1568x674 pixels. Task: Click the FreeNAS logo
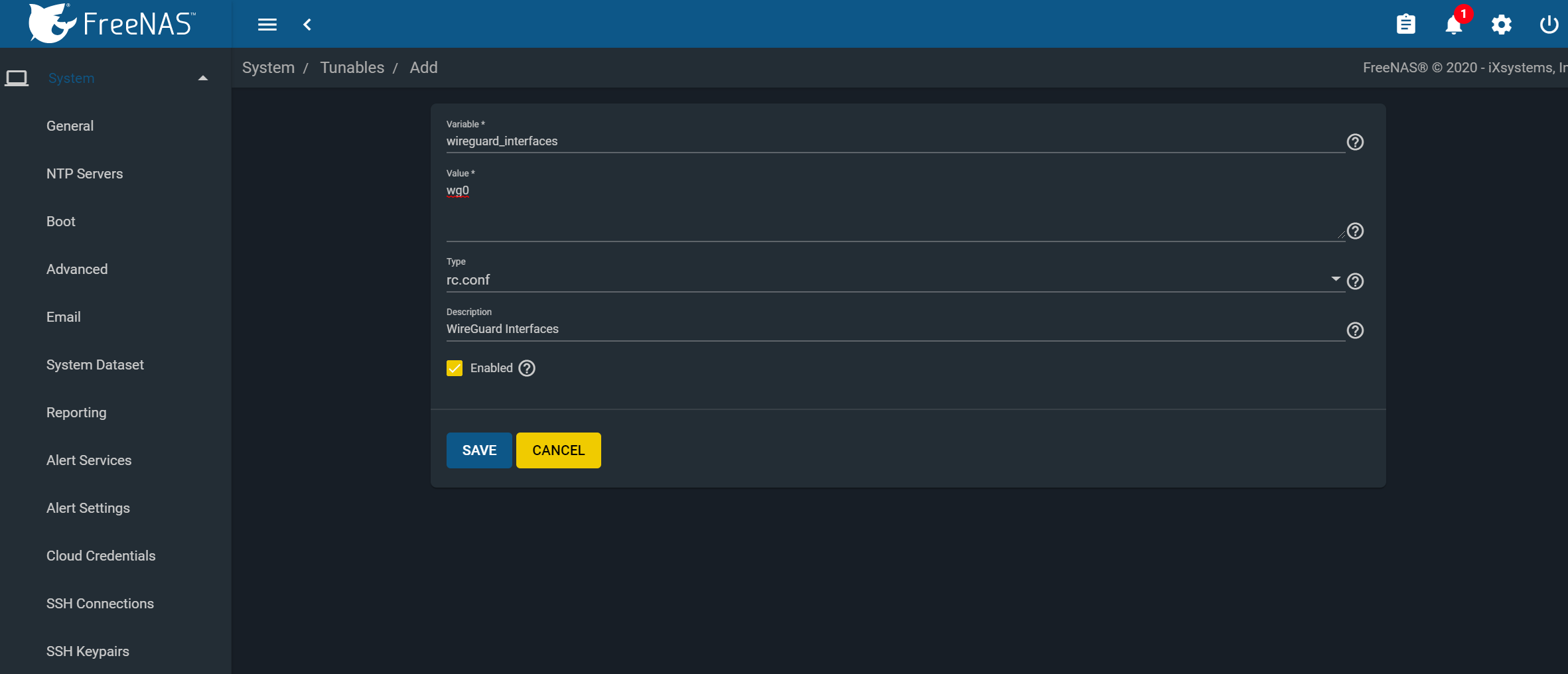pyautogui.click(x=111, y=23)
